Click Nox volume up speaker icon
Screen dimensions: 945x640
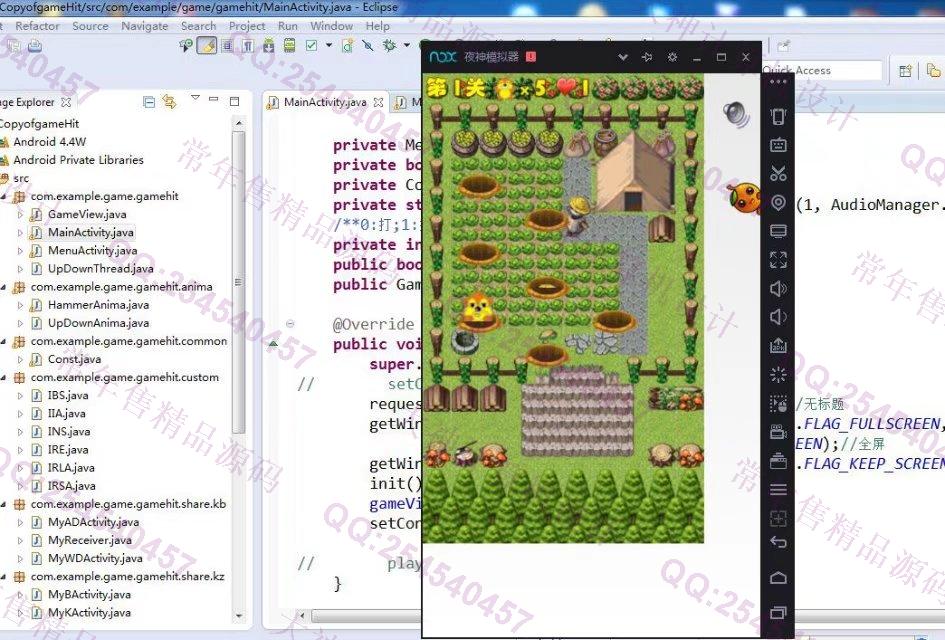coord(778,289)
